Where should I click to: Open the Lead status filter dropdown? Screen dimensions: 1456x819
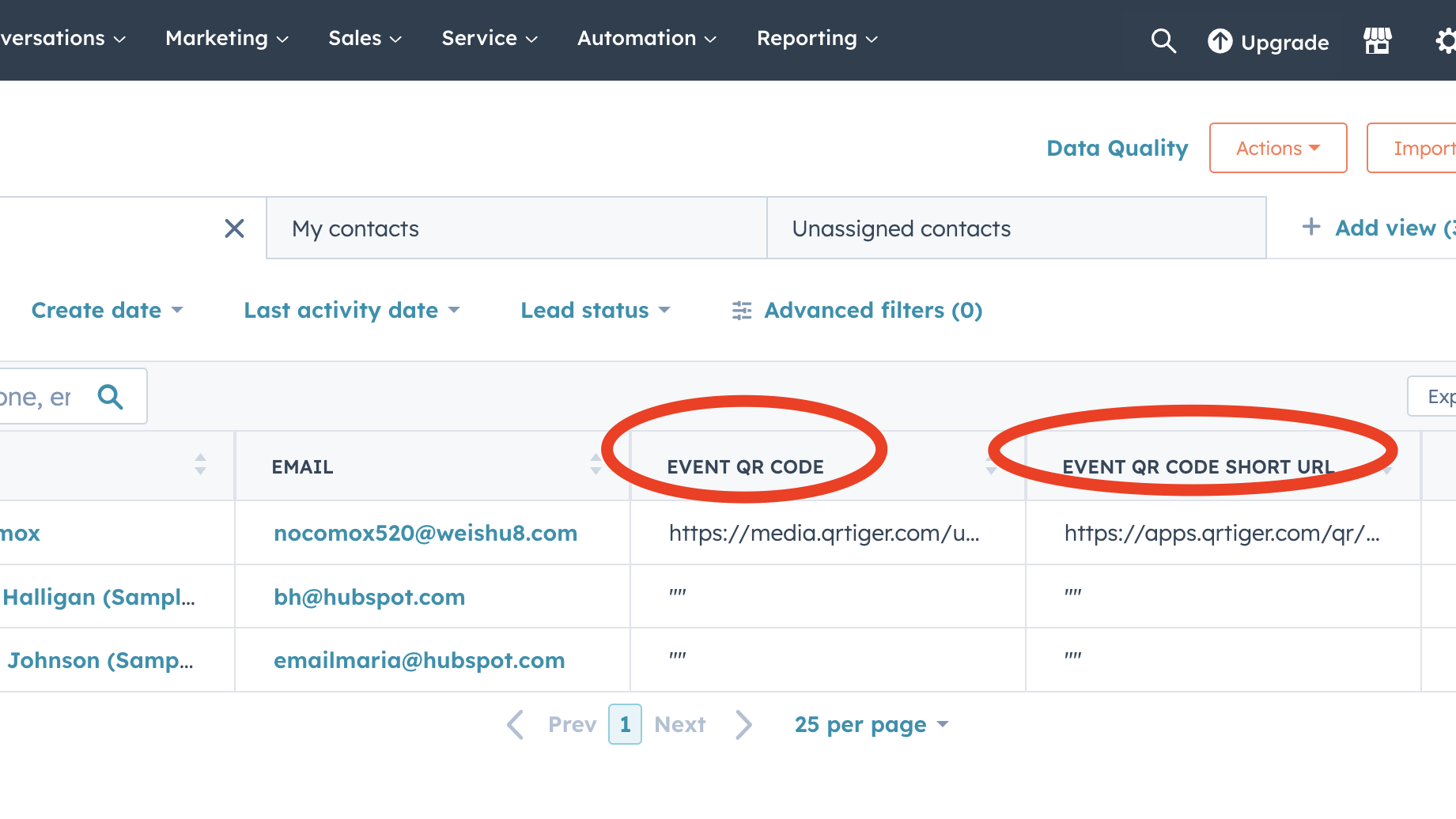pyautogui.click(x=596, y=310)
